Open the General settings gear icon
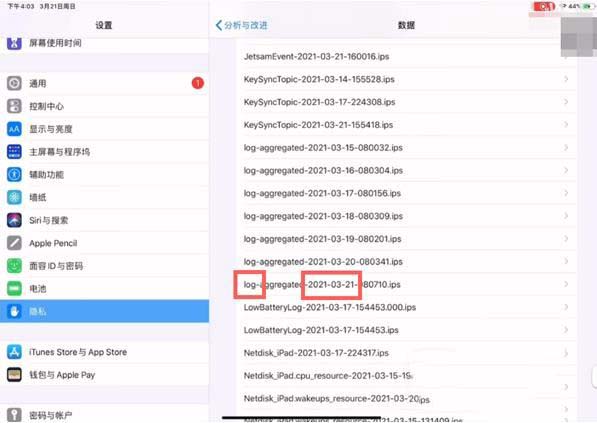This screenshot has height=423, width=597. tap(14, 83)
